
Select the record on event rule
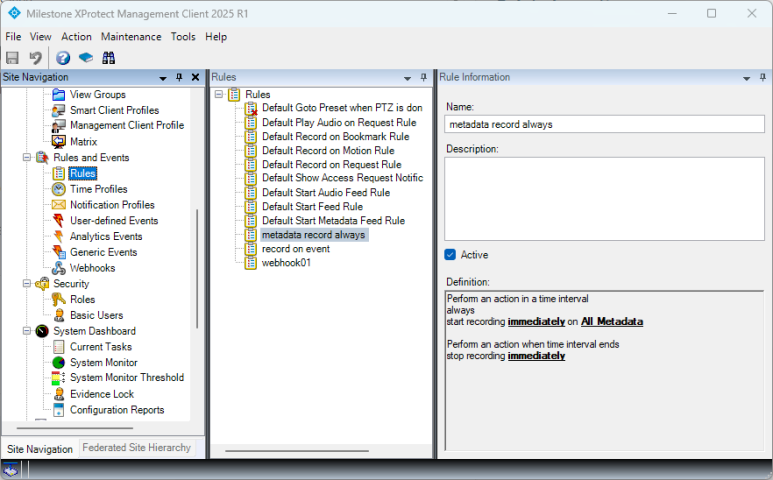click(x=295, y=249)
